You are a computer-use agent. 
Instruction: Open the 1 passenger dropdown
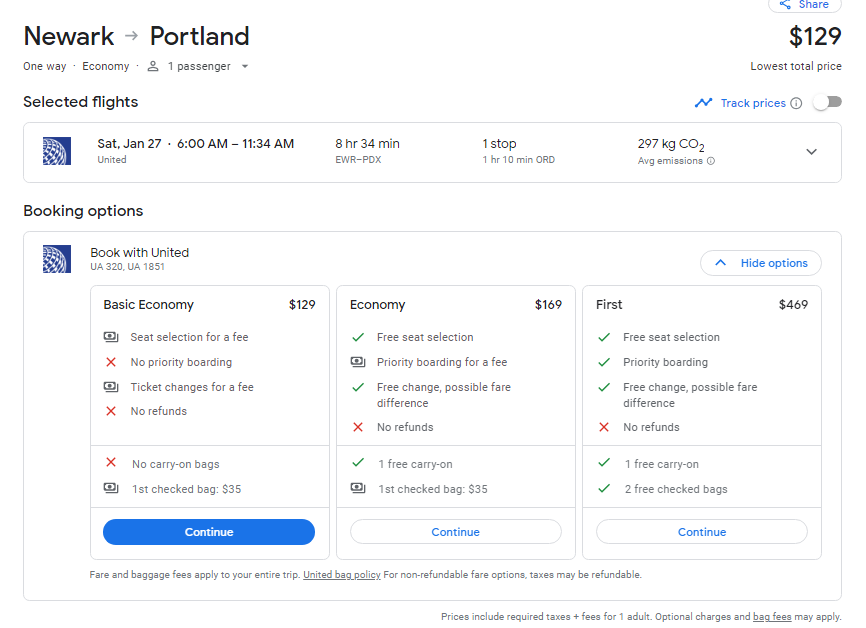tap(198, 66)
